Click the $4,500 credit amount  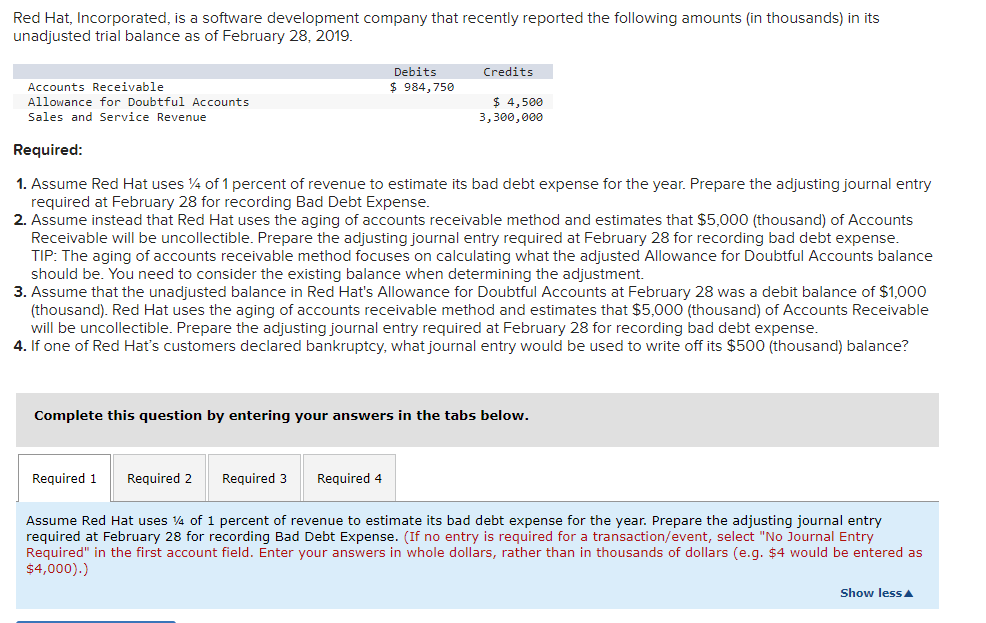(x=522, y=101)
